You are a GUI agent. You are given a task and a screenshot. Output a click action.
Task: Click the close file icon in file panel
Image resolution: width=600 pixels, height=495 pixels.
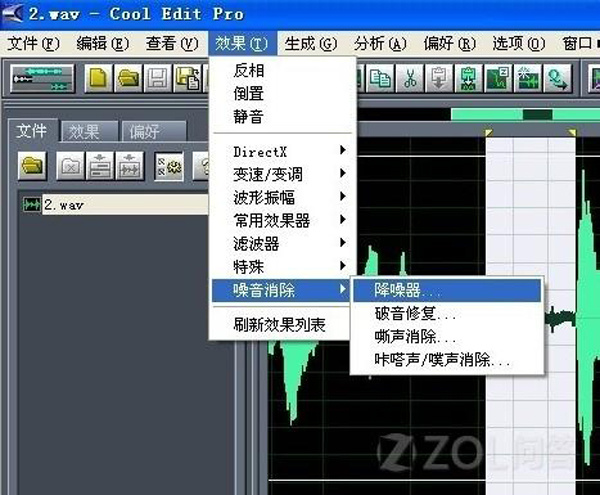click(x=70, y=165)
